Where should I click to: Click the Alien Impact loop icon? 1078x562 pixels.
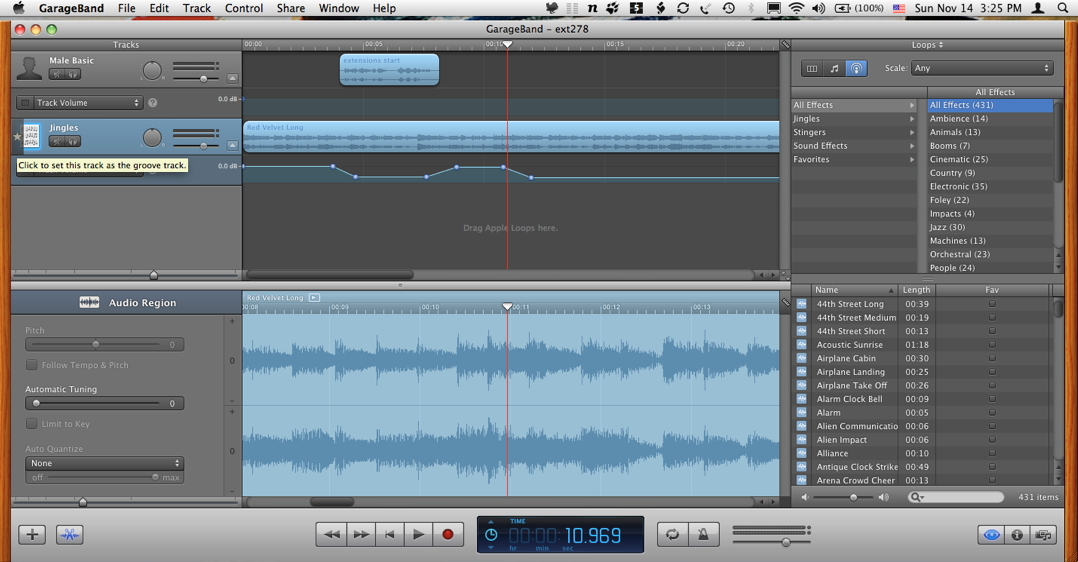[x=802, y=440]
